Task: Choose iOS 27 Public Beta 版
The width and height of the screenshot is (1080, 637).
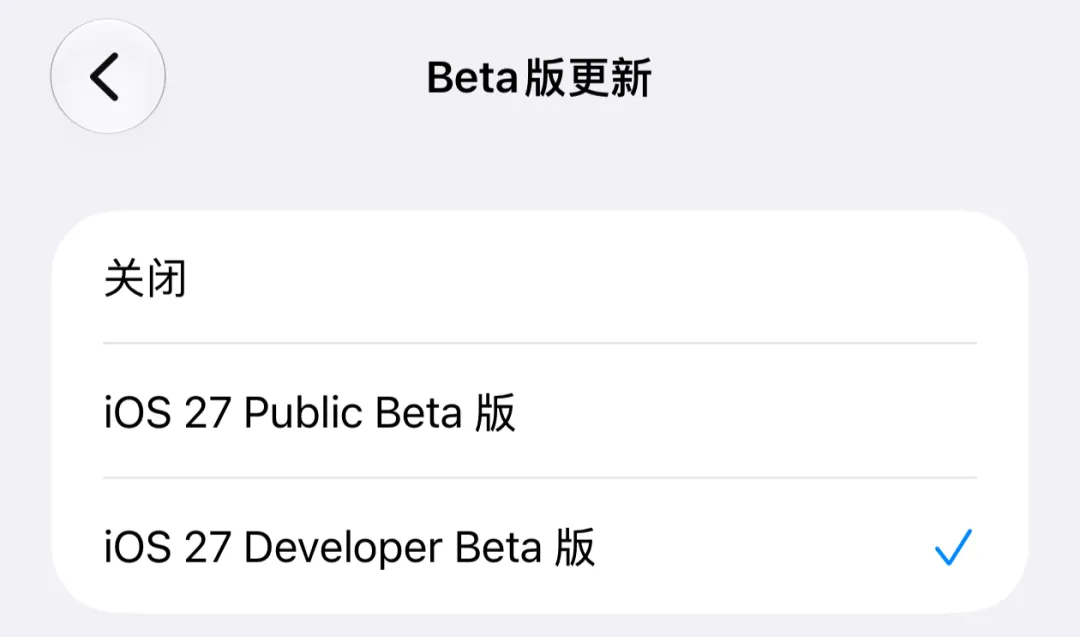Action: coord(540,411)
